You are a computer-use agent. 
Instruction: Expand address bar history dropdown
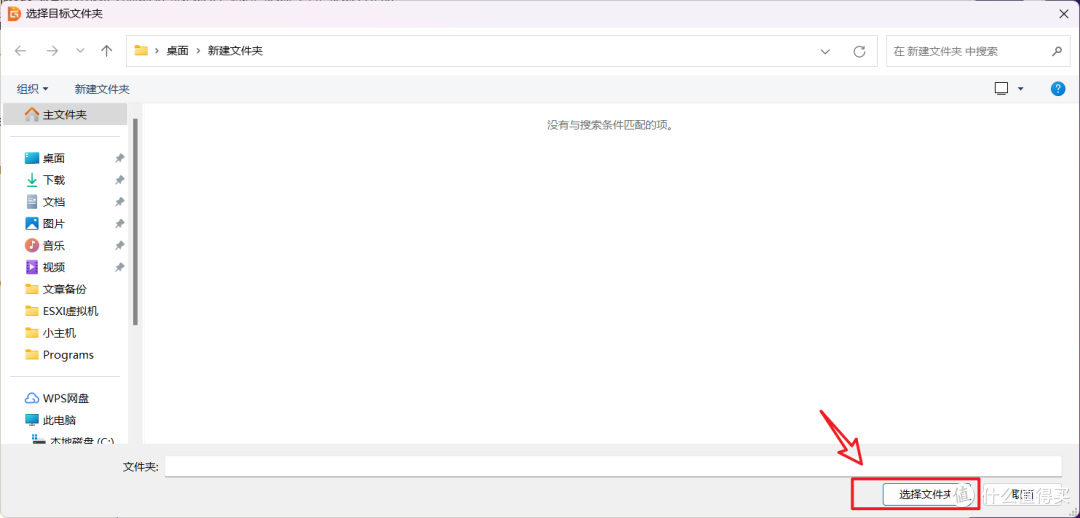point(825,52)
